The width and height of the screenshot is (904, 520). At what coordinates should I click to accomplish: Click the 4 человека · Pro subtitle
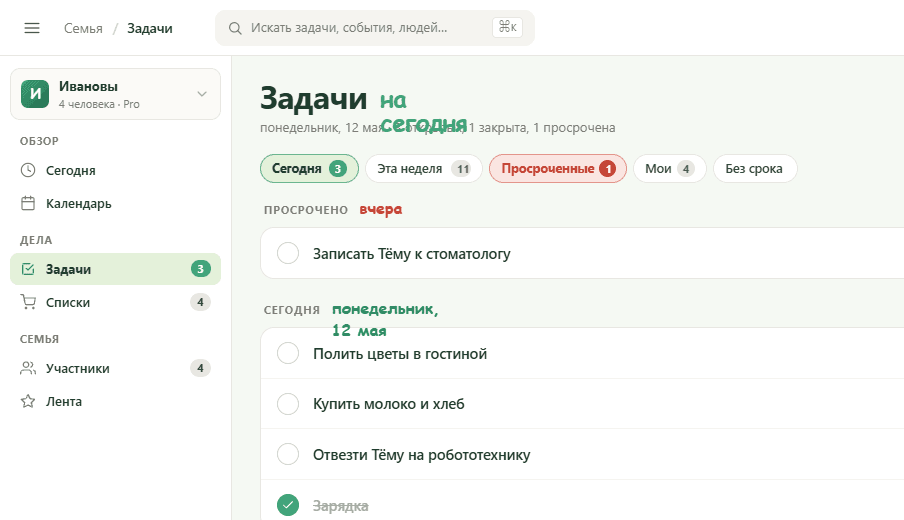[x=99, y=104]
